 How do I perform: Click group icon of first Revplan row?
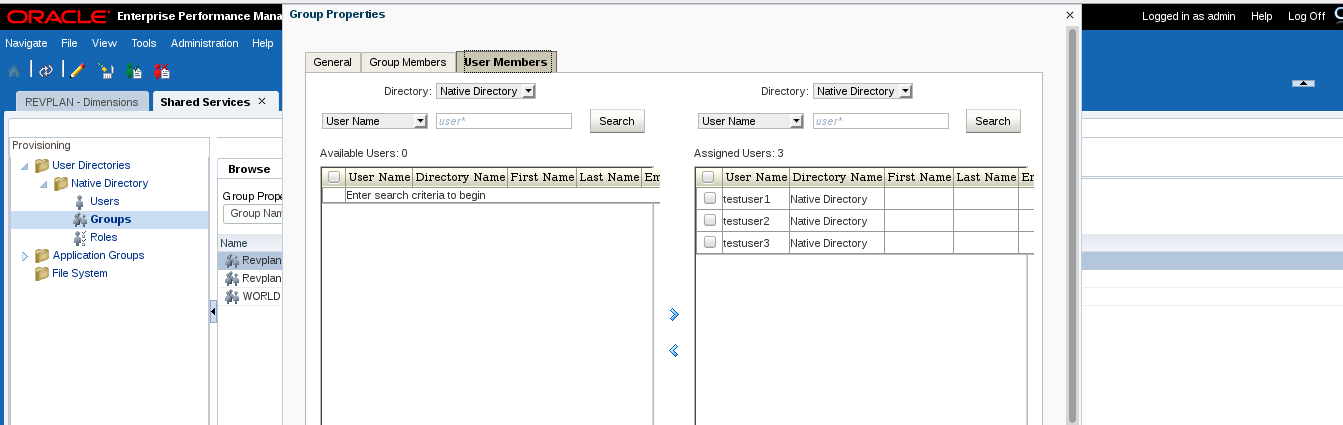coord(232,261)
